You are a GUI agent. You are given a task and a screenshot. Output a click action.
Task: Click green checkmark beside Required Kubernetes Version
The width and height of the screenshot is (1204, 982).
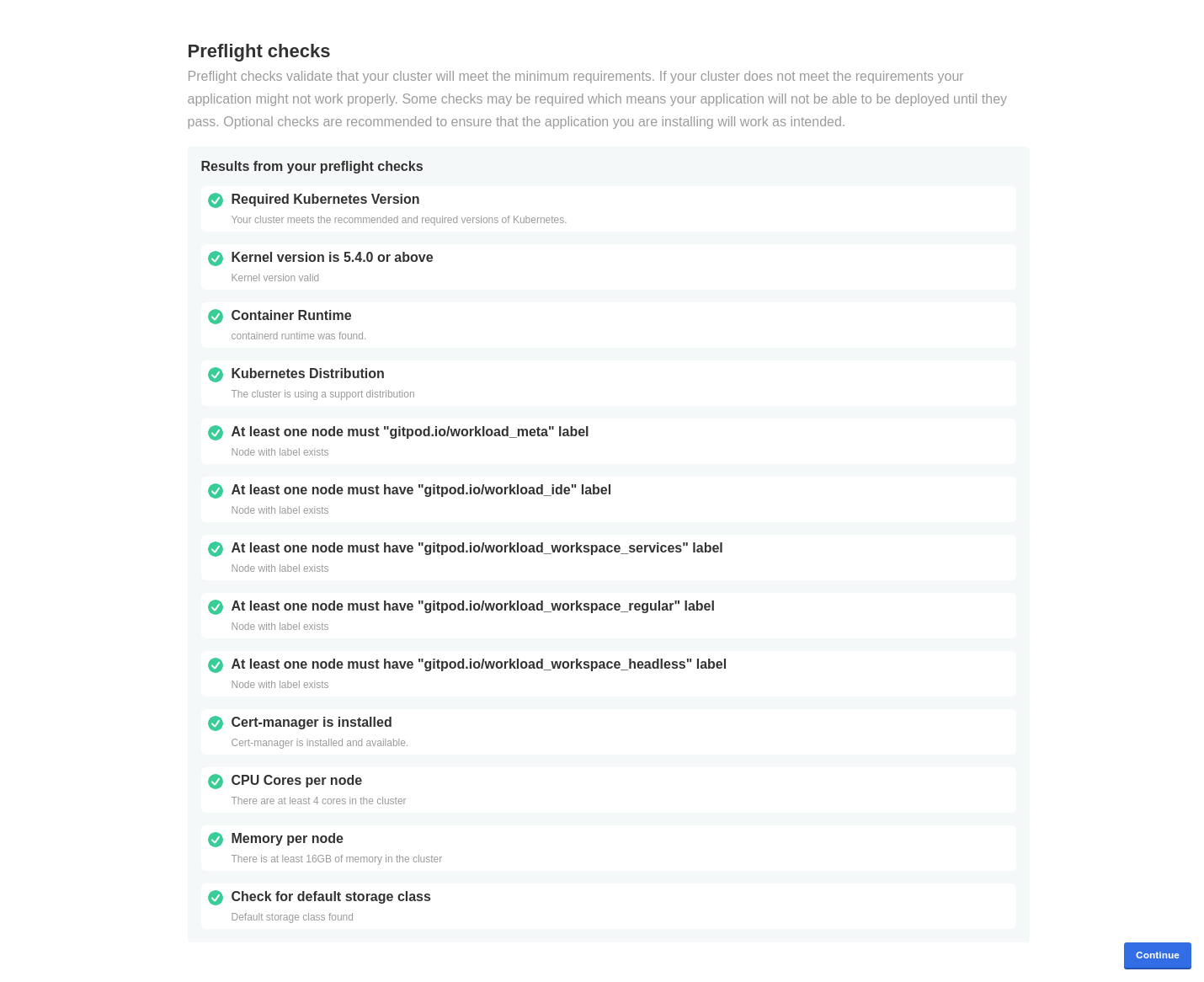(x=216, y=200)
